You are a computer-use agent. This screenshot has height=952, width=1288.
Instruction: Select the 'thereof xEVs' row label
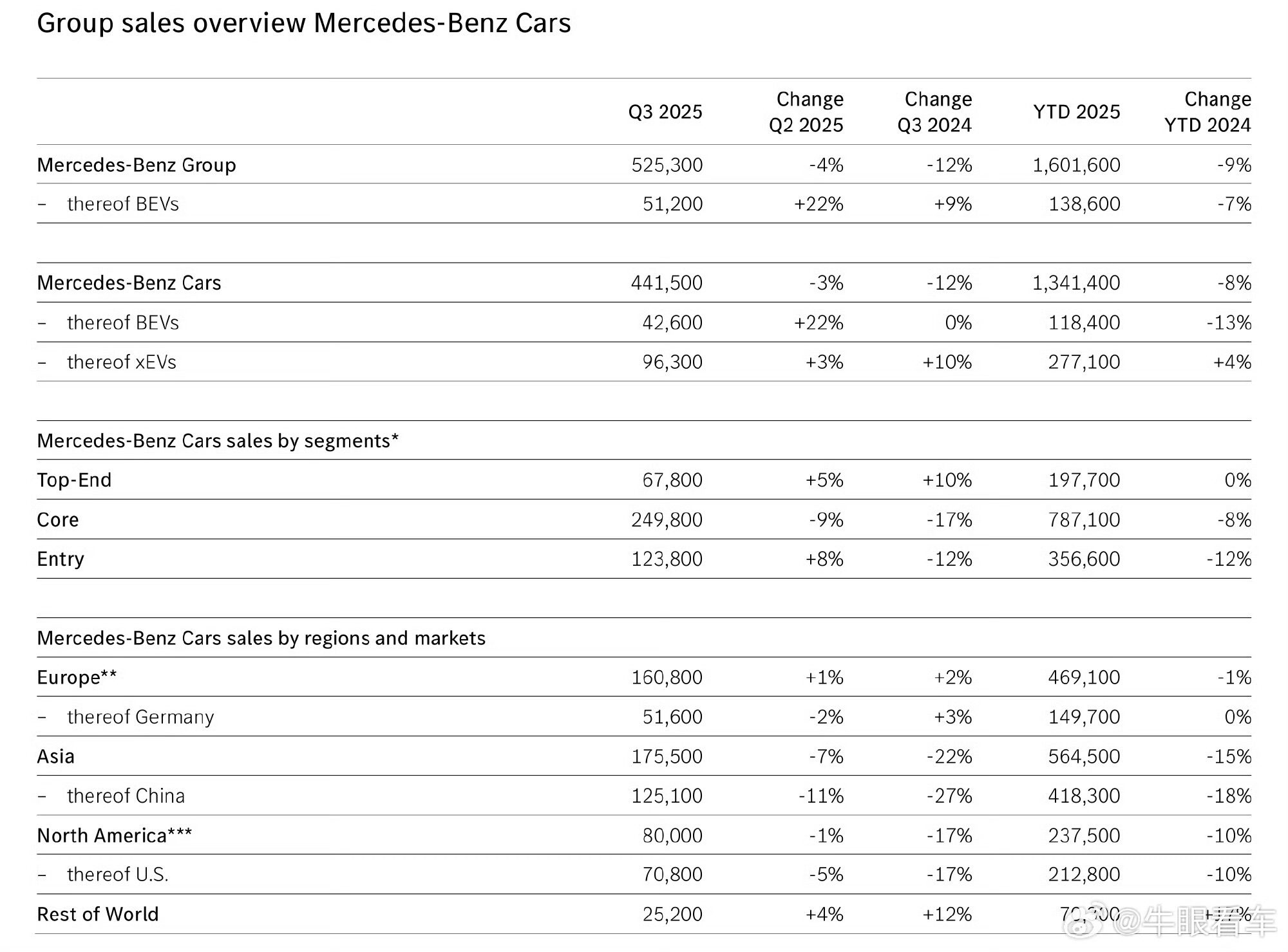click(x=121, y=362)
